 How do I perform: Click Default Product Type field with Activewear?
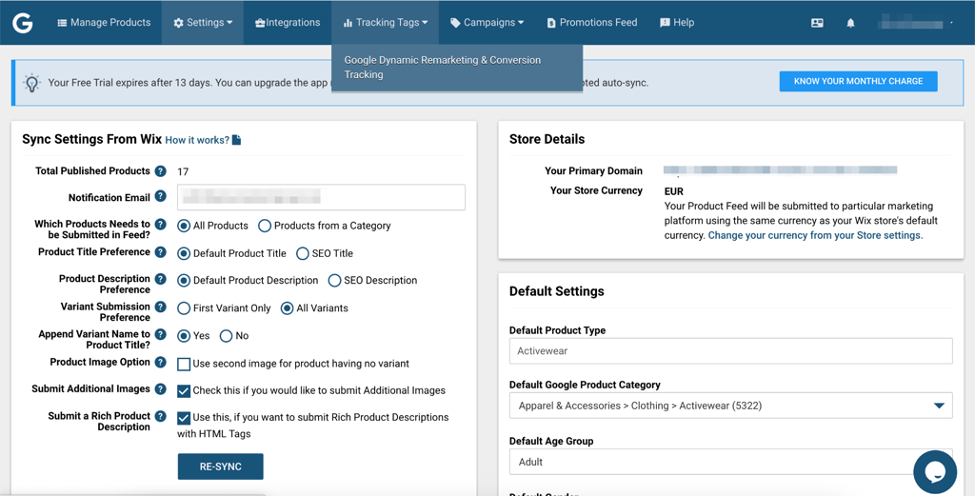pos(730,351)
